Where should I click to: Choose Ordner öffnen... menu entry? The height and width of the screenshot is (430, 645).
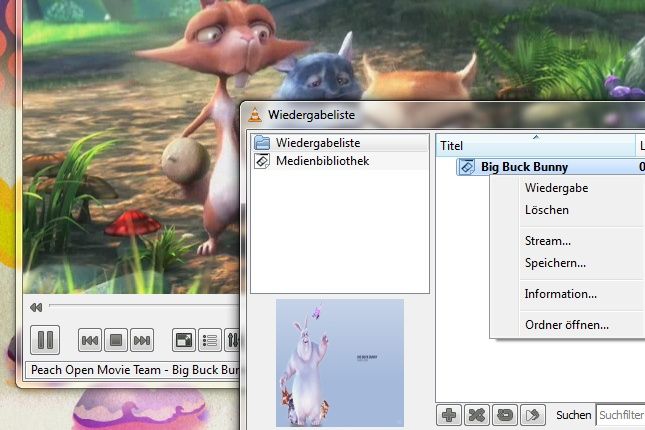tap(566, 324)
